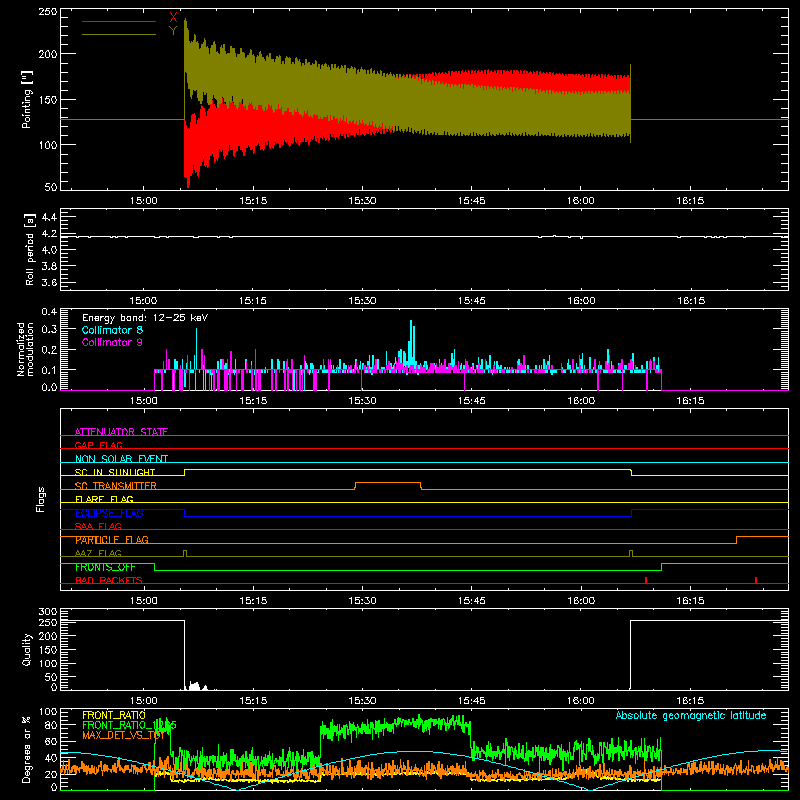Click the raised SC_TRANSMITTER step segment
The width and height of the screenshot is (800, 800).
tap(388, 483)
